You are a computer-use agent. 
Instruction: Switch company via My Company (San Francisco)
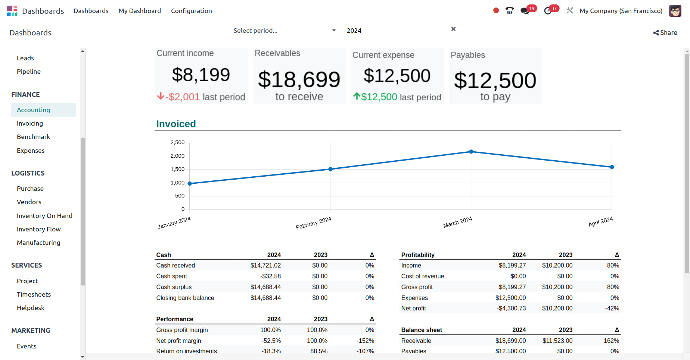click(x=620, y=11)
